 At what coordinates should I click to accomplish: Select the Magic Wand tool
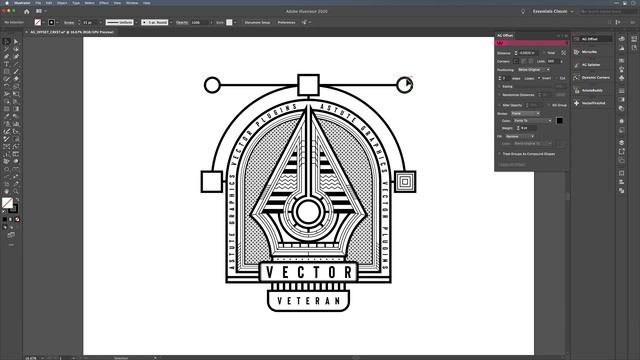pyautogui.click(x=6, y=49)
